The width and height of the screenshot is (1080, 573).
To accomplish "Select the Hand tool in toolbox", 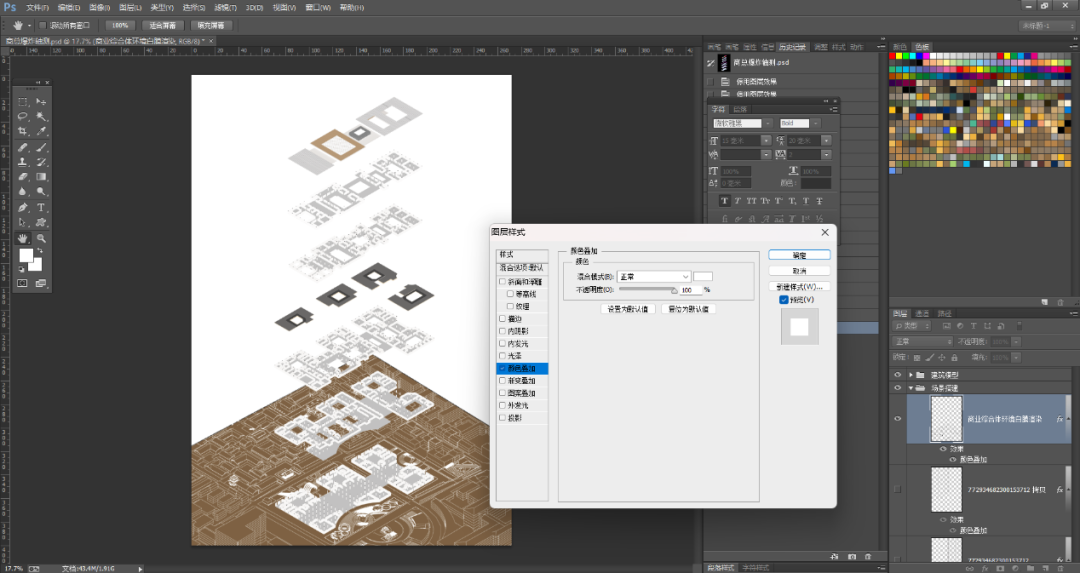I will tap(23, 238).
